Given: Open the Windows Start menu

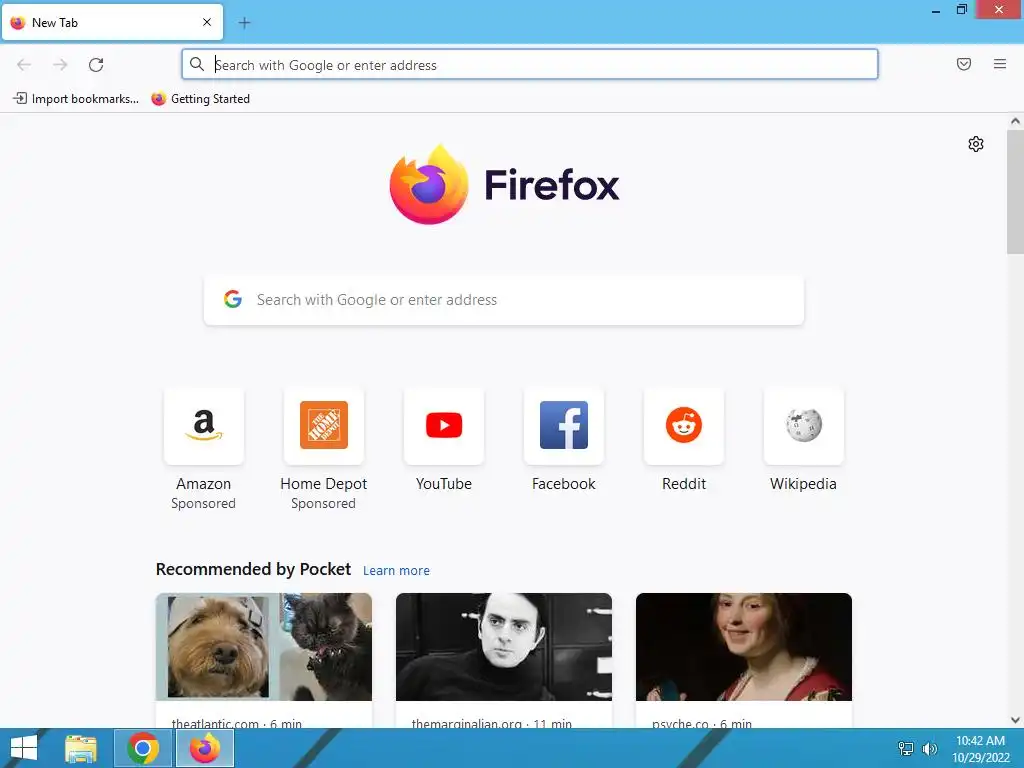Looking at the screenshot, I should 24,748.
